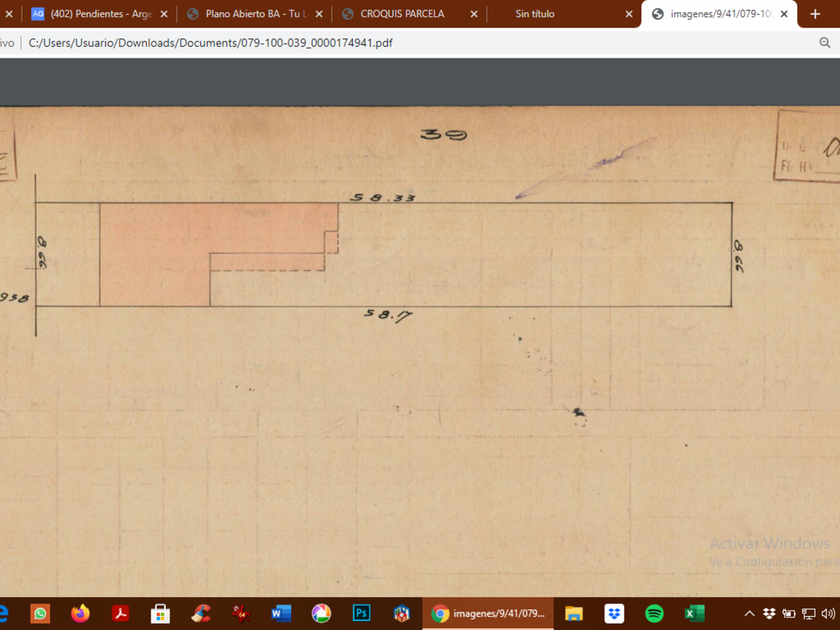The width and height of the screenshot is (840, 630).
Task: Open File Explorer from the taskbar
Action: [574, 613]
